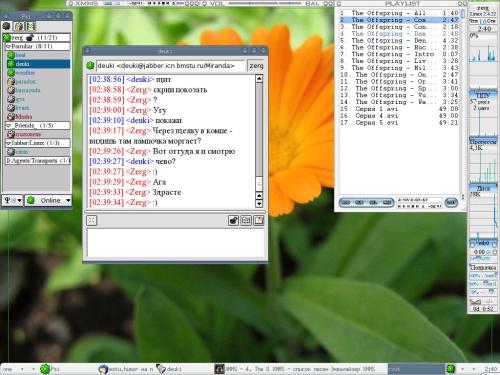Image resolution: width=500 pixels, height=375 pixels.
Task: Click the chat log scrollbar up arrow
Action: point(259,79)
